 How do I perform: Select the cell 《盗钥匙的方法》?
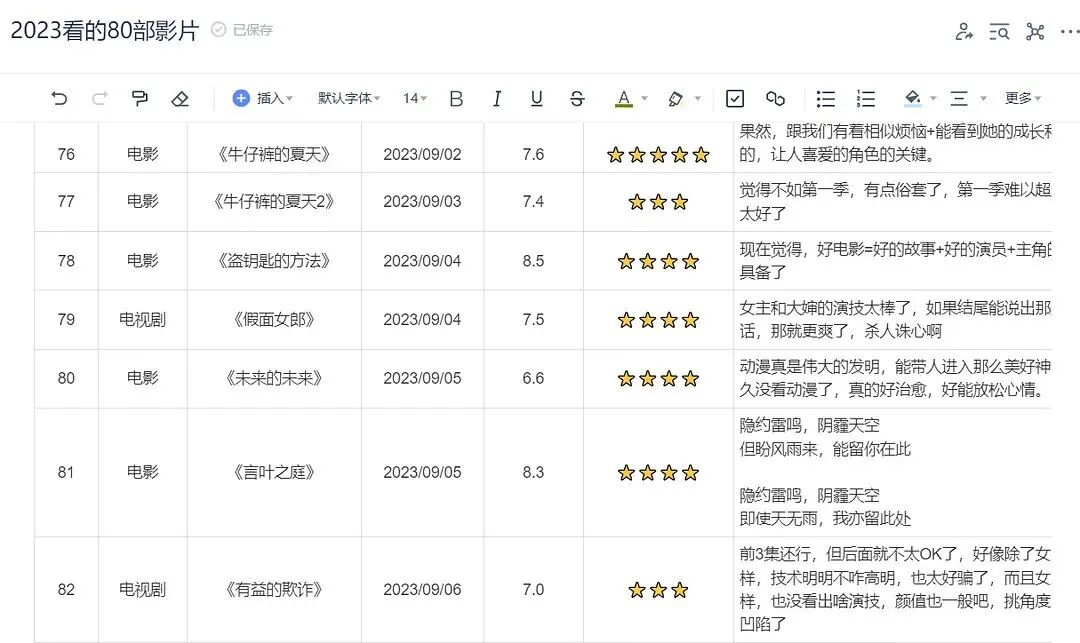click(274, 261)
